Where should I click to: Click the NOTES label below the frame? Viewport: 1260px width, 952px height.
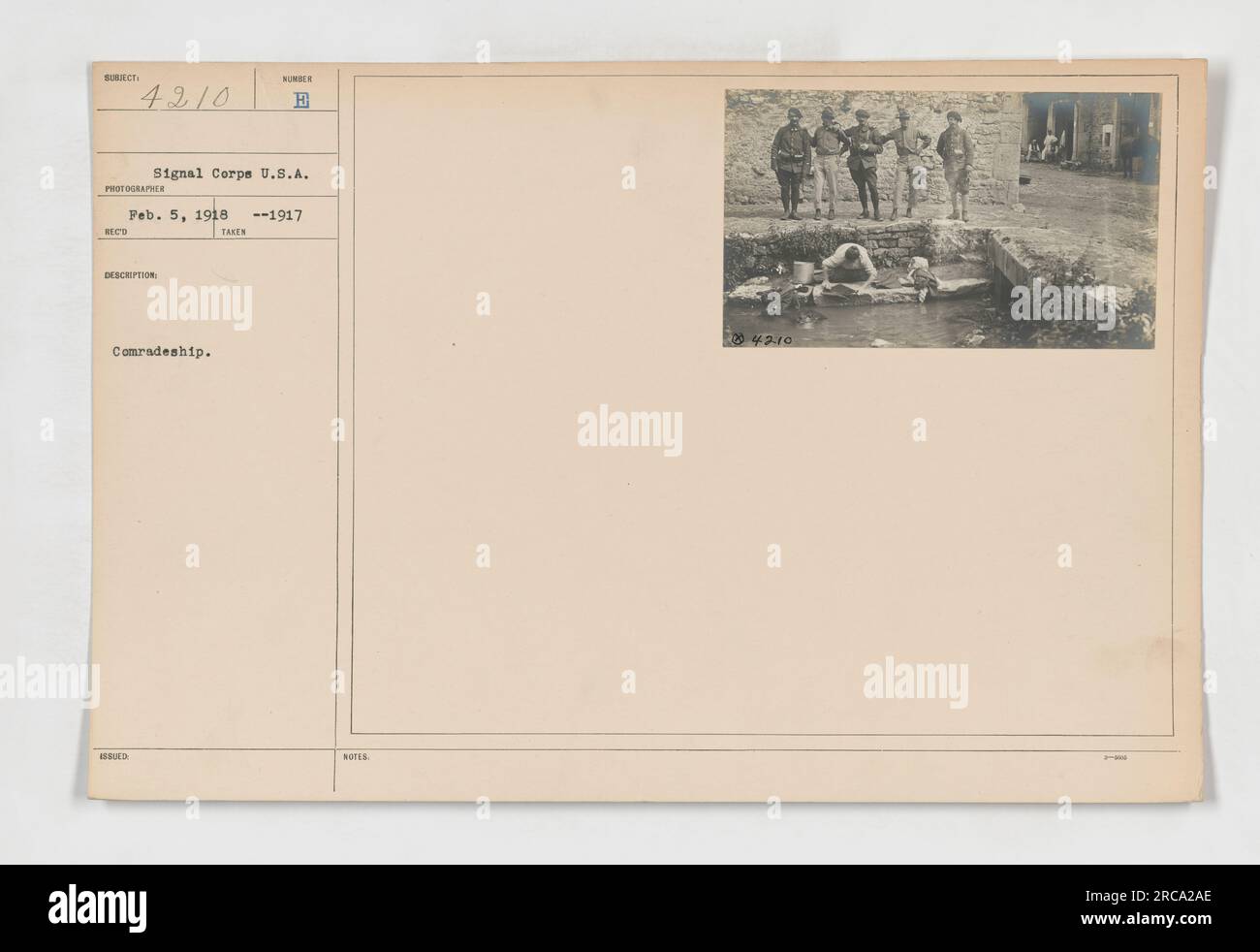point(357,758)
